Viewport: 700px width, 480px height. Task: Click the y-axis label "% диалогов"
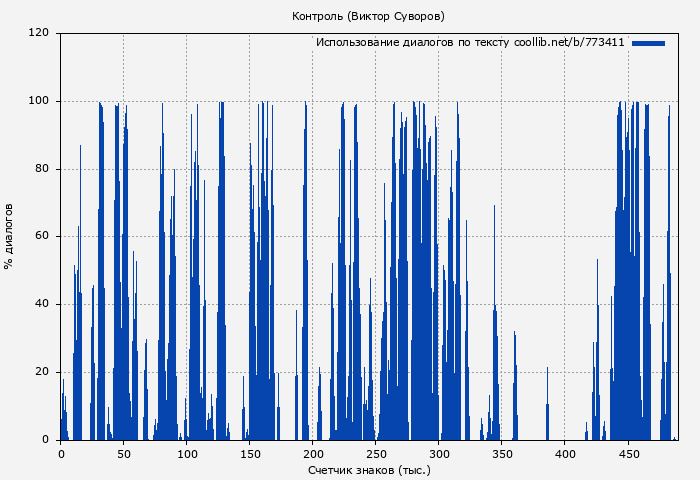point(9,236)
